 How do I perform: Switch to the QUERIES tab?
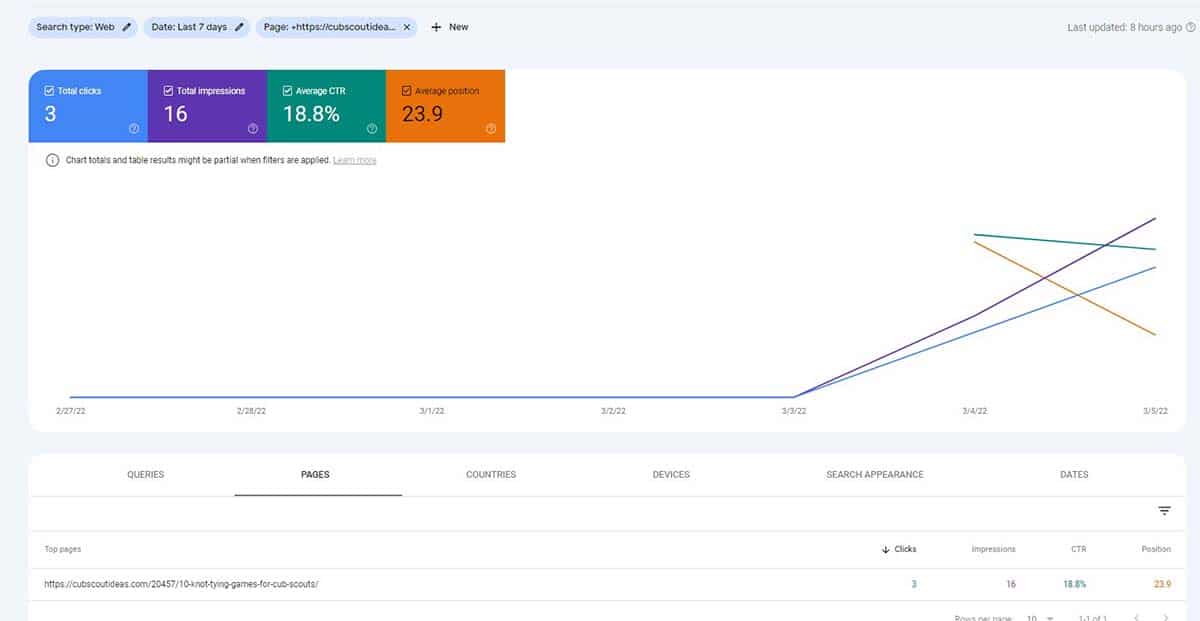(x=145, y=474)
